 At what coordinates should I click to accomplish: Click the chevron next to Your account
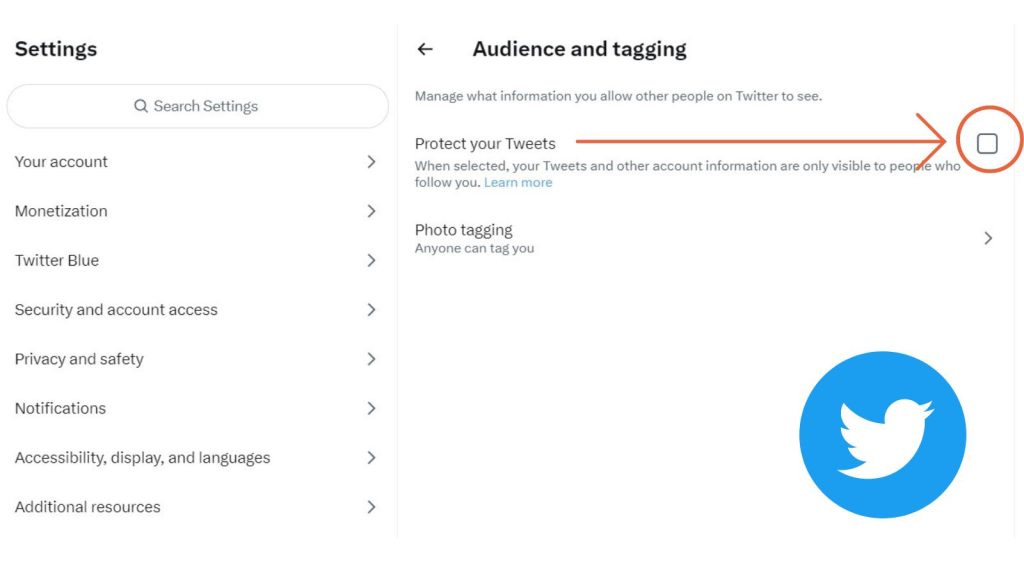coord(371,162)
